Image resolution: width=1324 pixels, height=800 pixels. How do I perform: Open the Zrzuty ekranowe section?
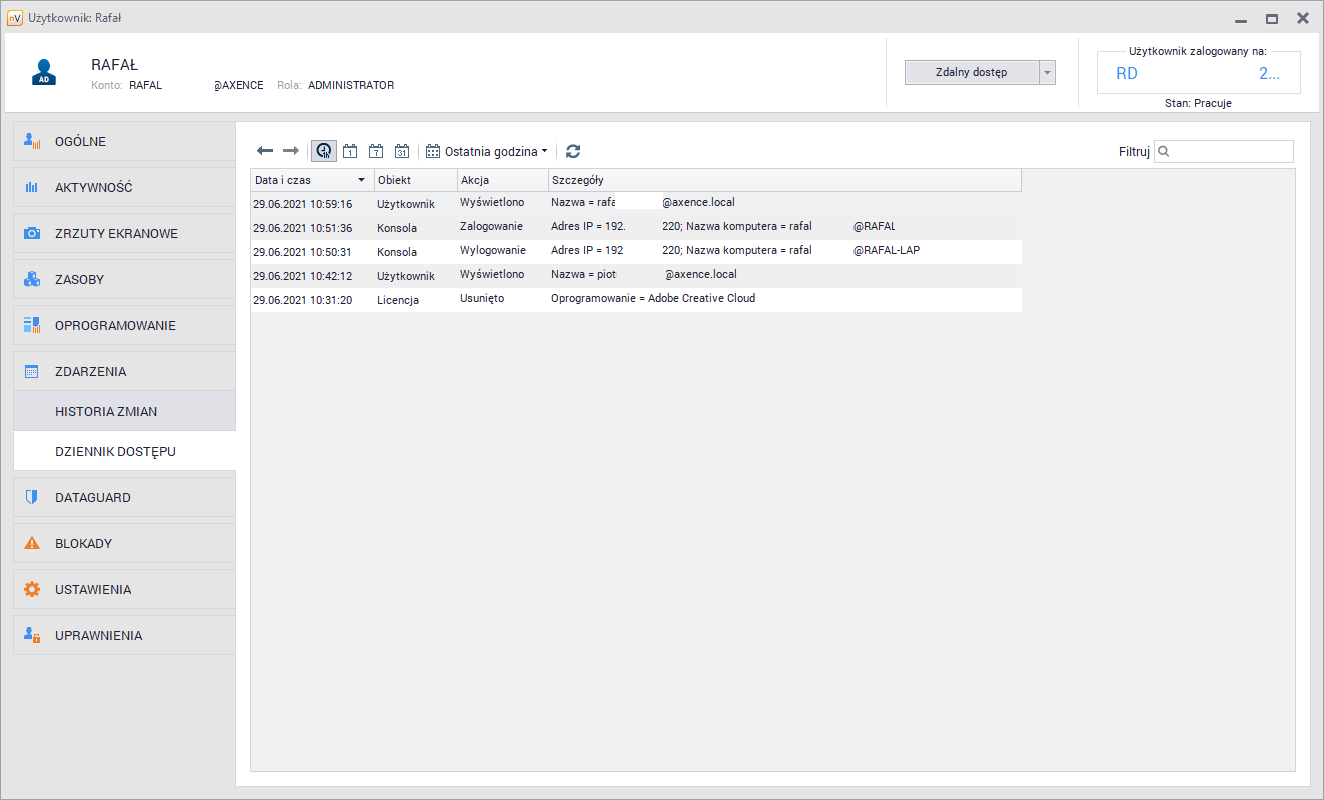[x=116, y=233]
